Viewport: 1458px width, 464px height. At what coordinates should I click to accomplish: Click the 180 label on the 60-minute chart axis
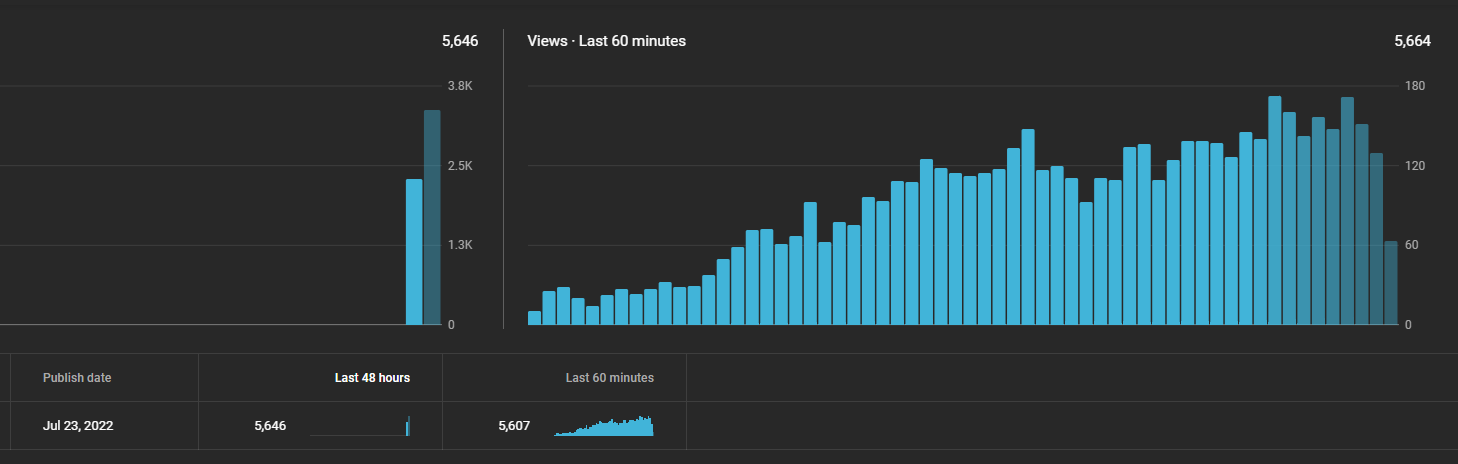click(x=1415, y=86)
